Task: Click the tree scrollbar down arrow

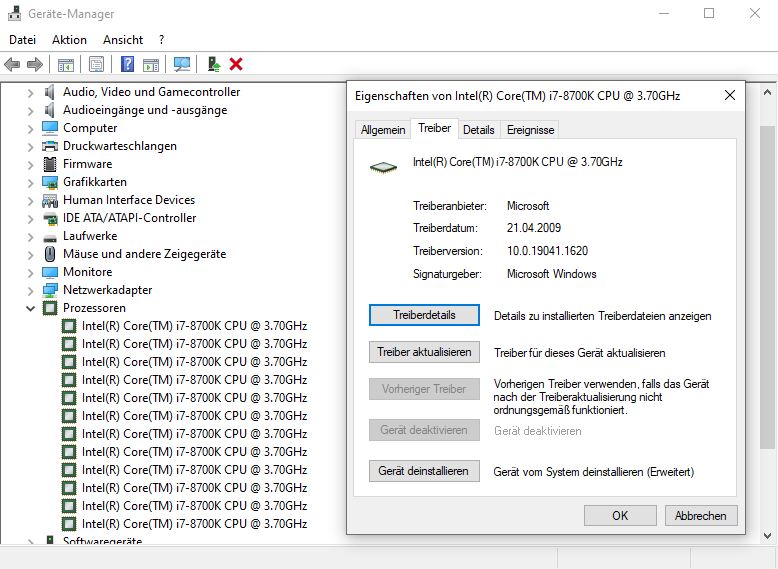Action: point(768,536)
